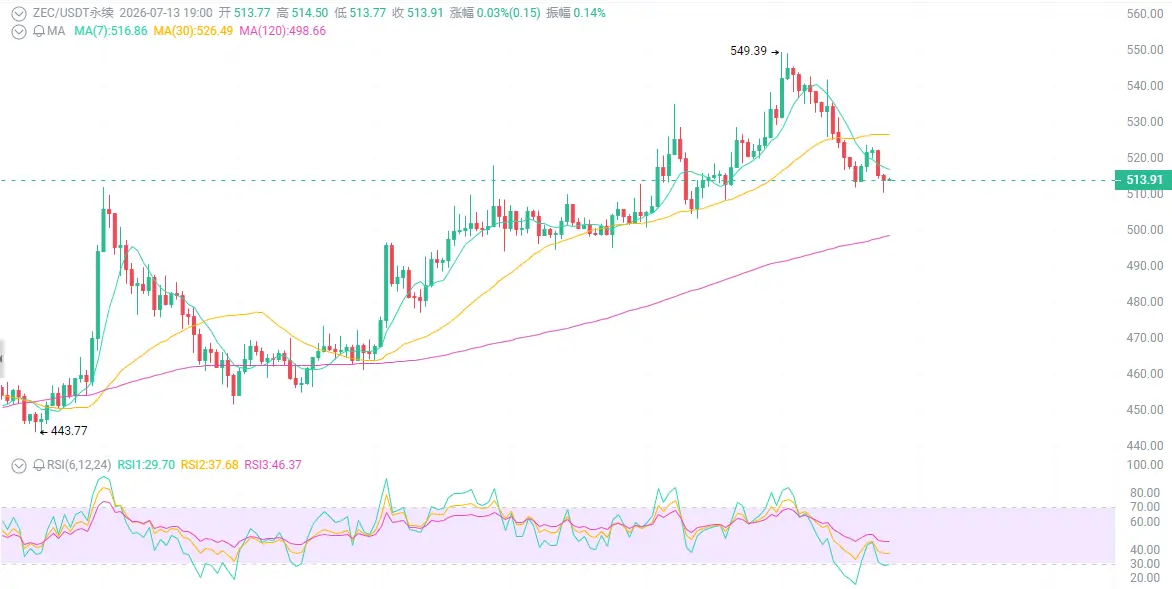
Task: Click the RSI2:37.68 value
Action: [209, 465]
